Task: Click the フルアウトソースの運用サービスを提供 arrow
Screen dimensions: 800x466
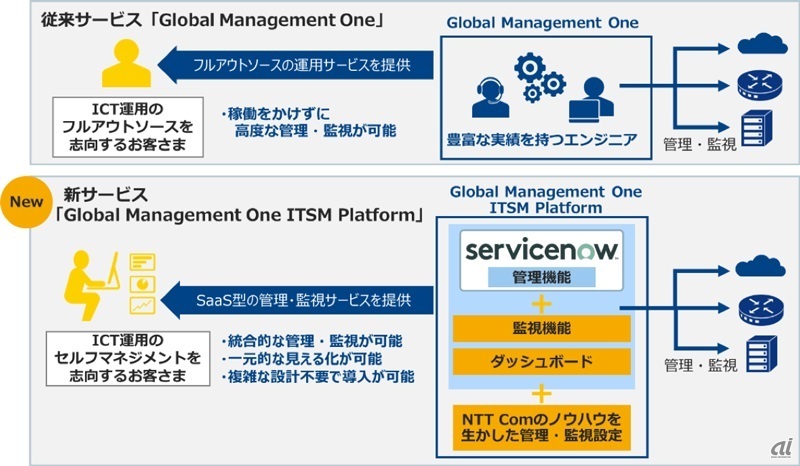Action: pos(295,65)
